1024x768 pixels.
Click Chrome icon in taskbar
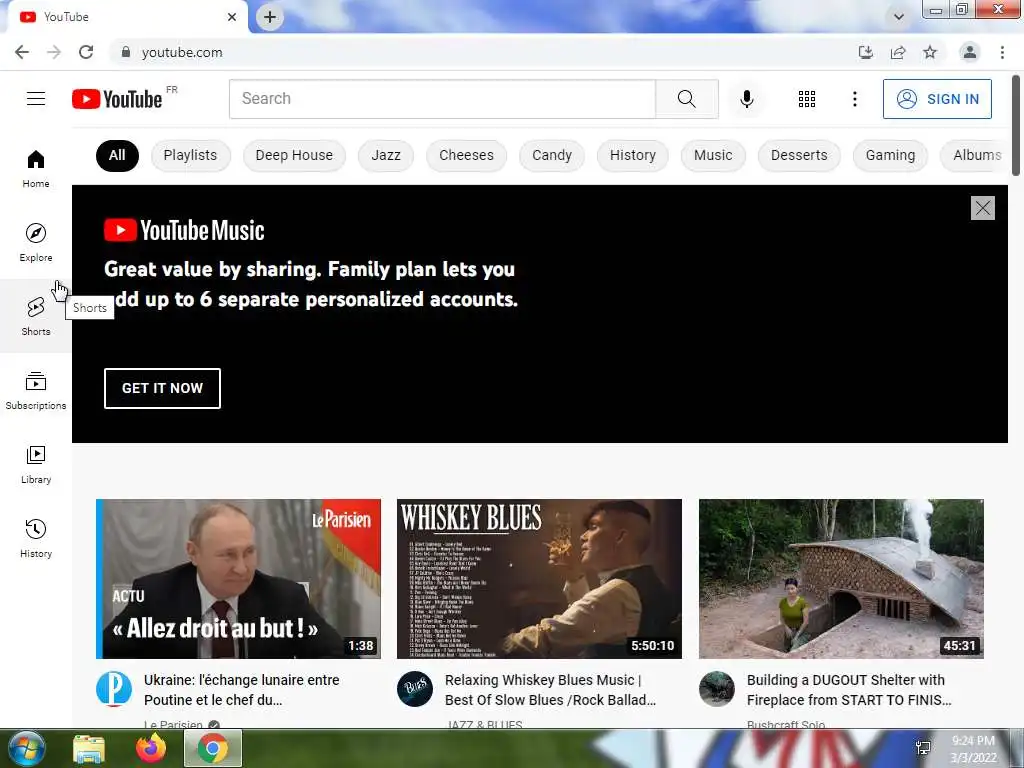click(213, 748)
